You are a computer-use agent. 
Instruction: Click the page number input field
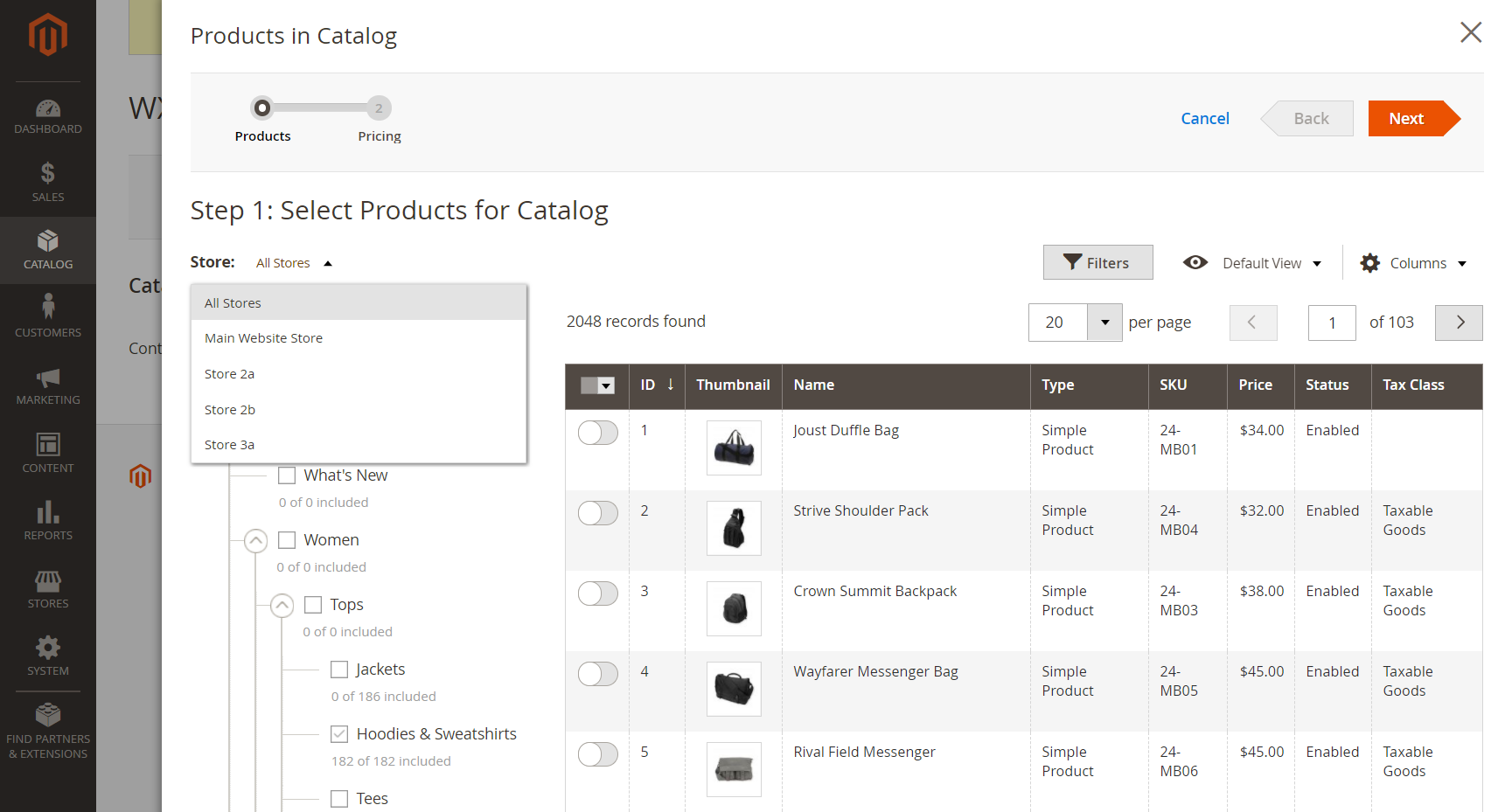click(1332, 323)
